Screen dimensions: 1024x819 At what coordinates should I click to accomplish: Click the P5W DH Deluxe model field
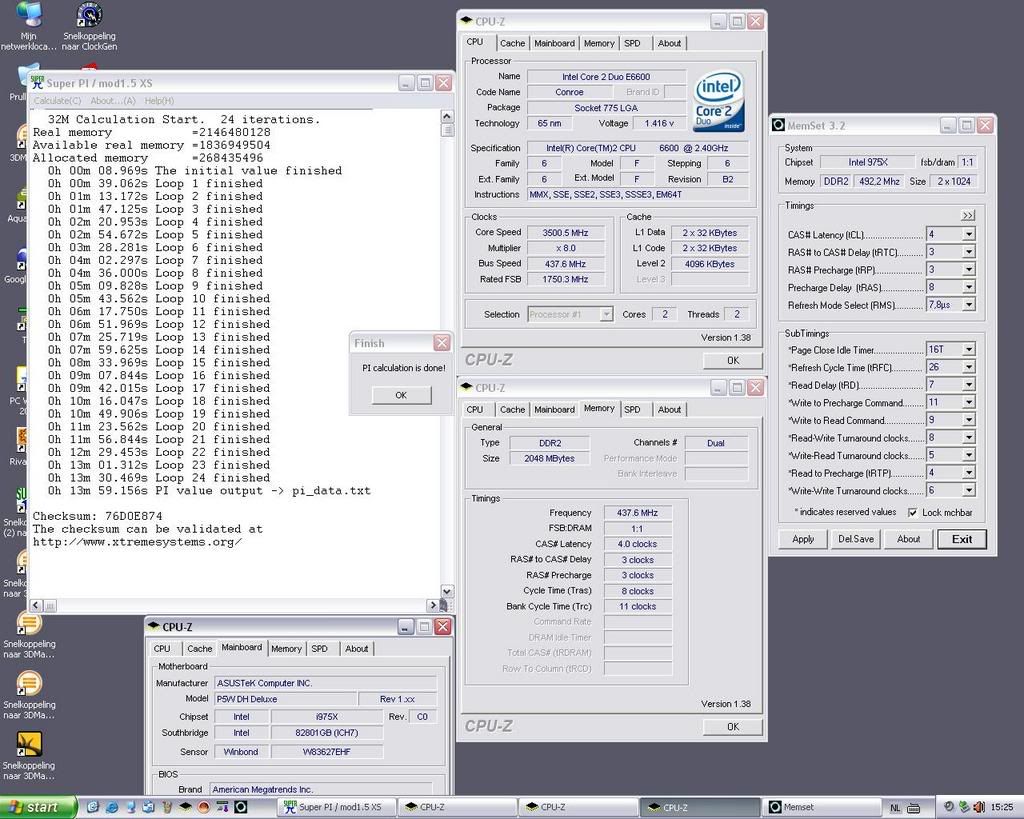(x=285, y=699)
